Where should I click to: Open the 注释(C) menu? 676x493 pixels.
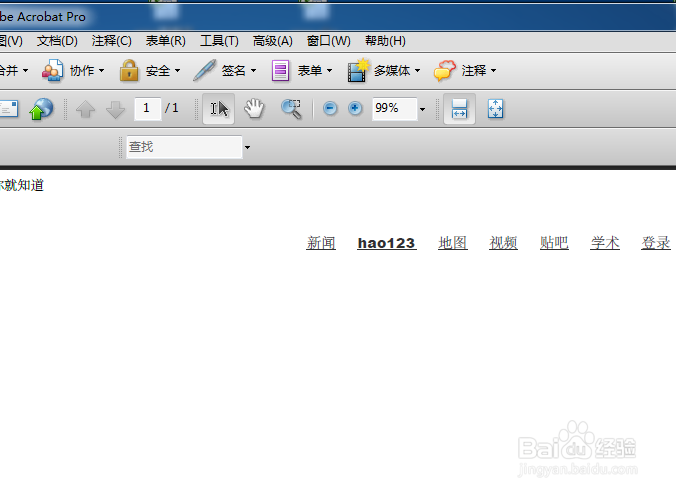[x=112, y=41]
